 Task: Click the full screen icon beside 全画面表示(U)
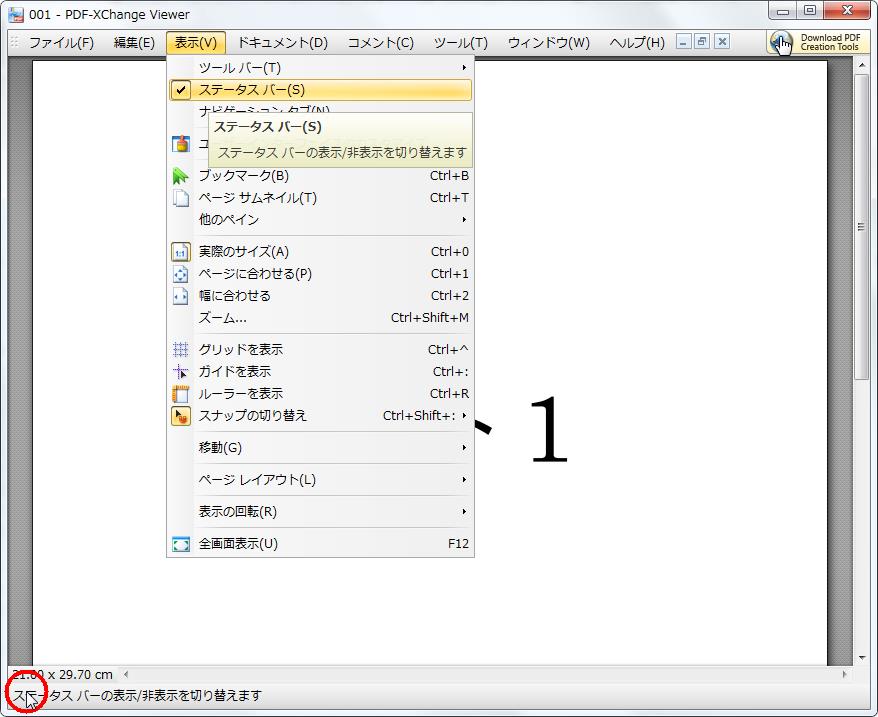pyautogui.click(x=180, y=544)
